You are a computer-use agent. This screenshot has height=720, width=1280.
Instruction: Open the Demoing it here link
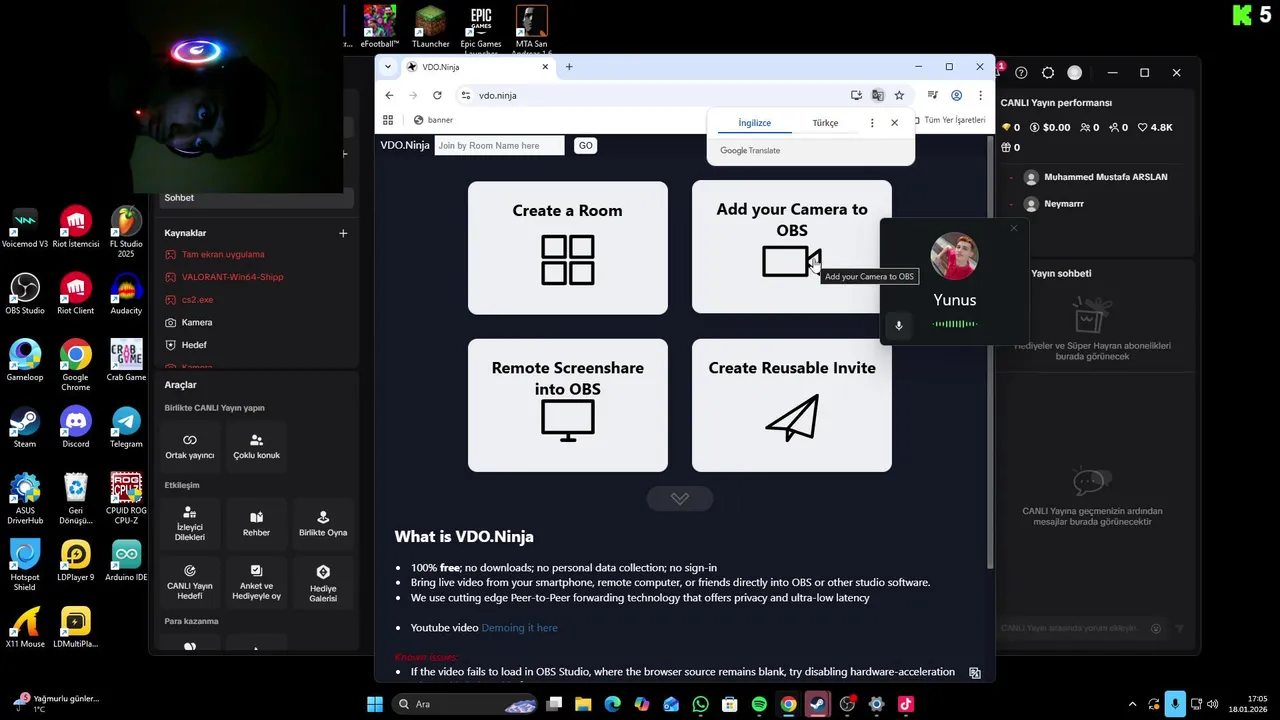519,628
